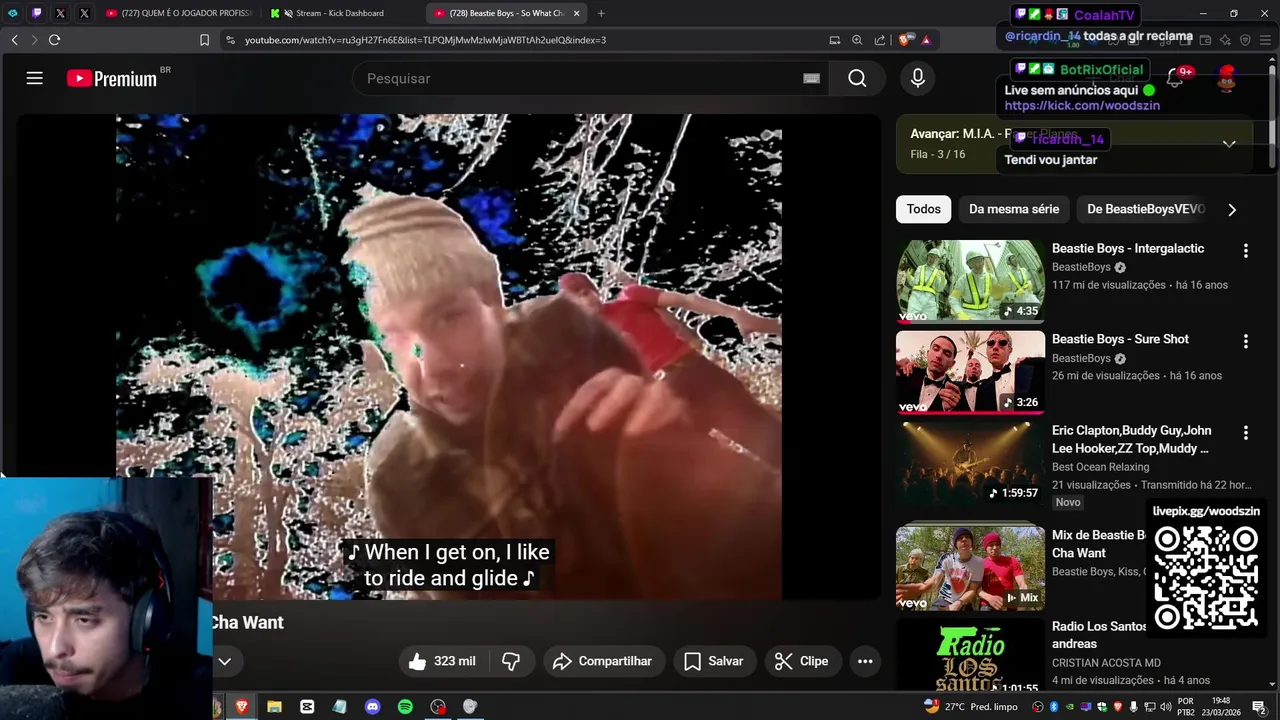Open OBS Studio from the taskbar
The image size is (1280, 720).
click(x=438, y=706)
